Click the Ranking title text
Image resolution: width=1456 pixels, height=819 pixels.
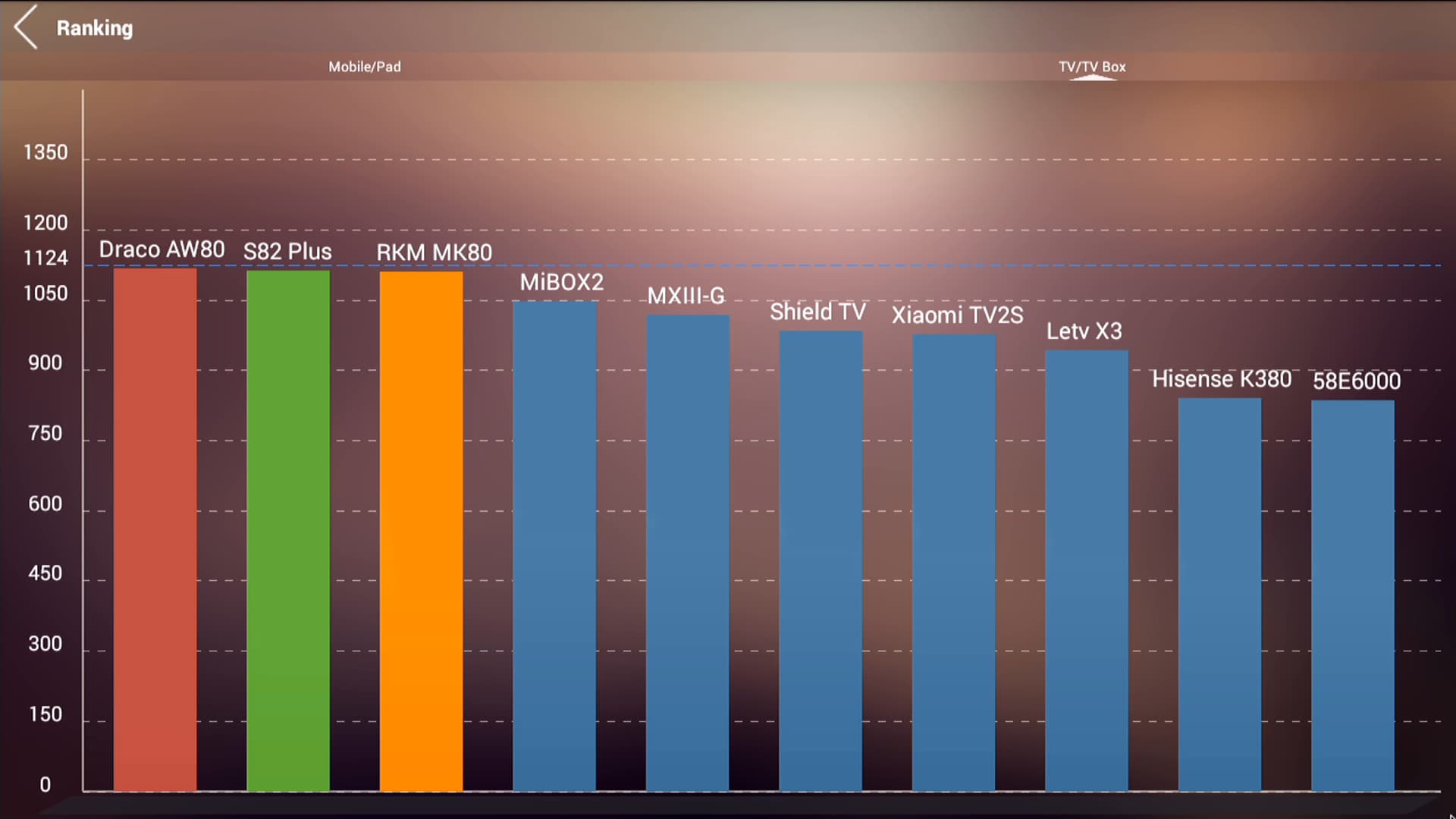pyautogui.click(x=95, y=28)
